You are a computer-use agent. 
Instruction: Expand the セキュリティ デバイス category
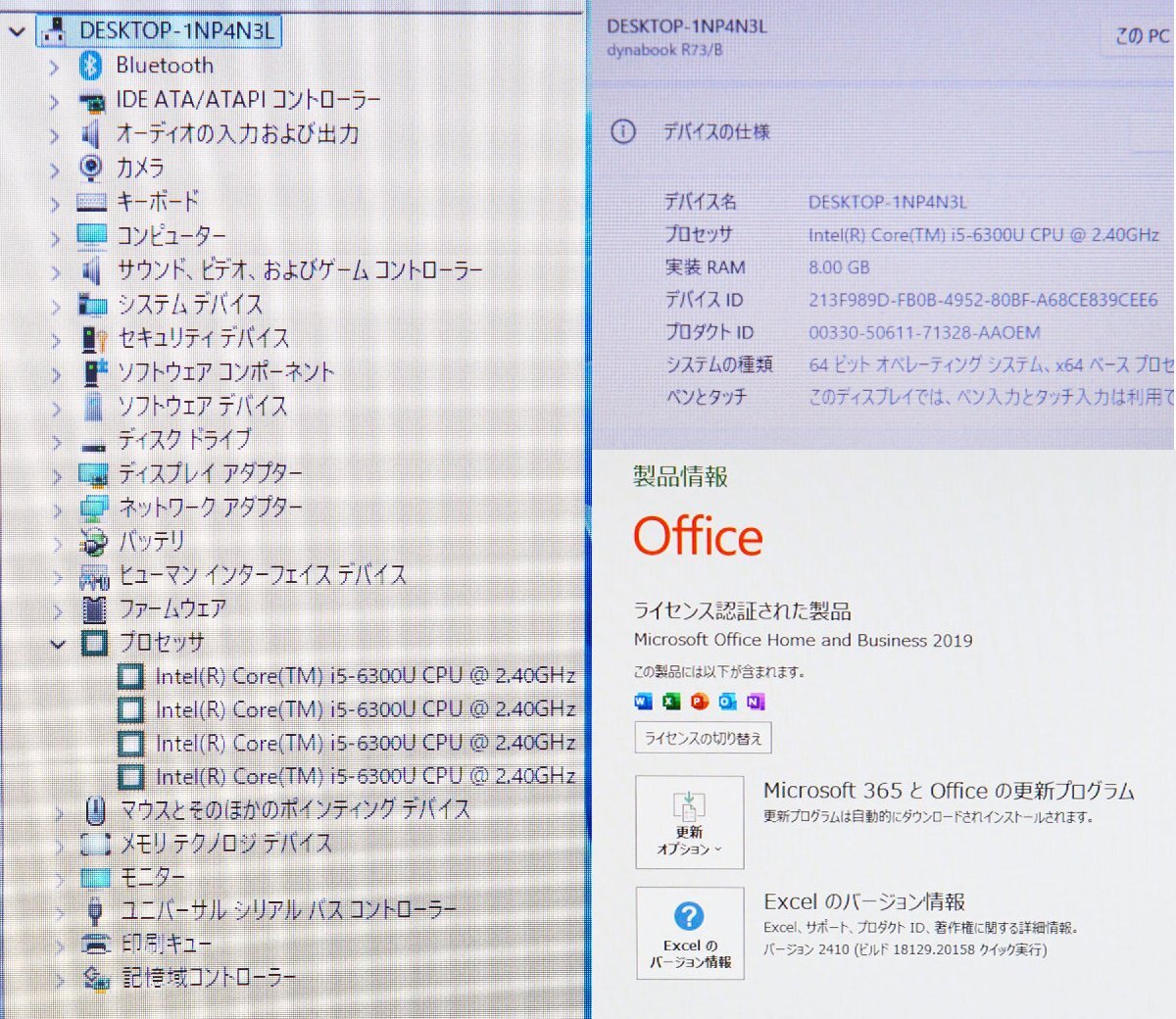[x=56, y=340]
